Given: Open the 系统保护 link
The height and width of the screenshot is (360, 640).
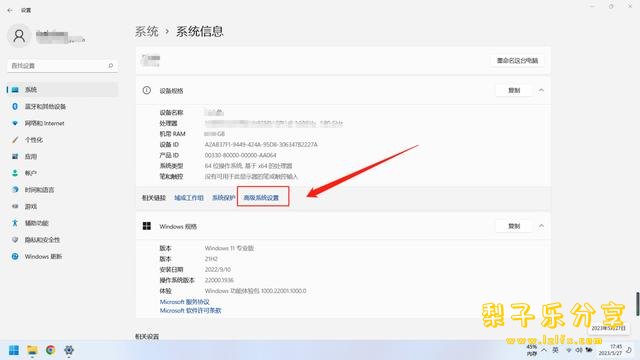Looking at the screenshot, I should pyautogui.click(x=223, y=198).
